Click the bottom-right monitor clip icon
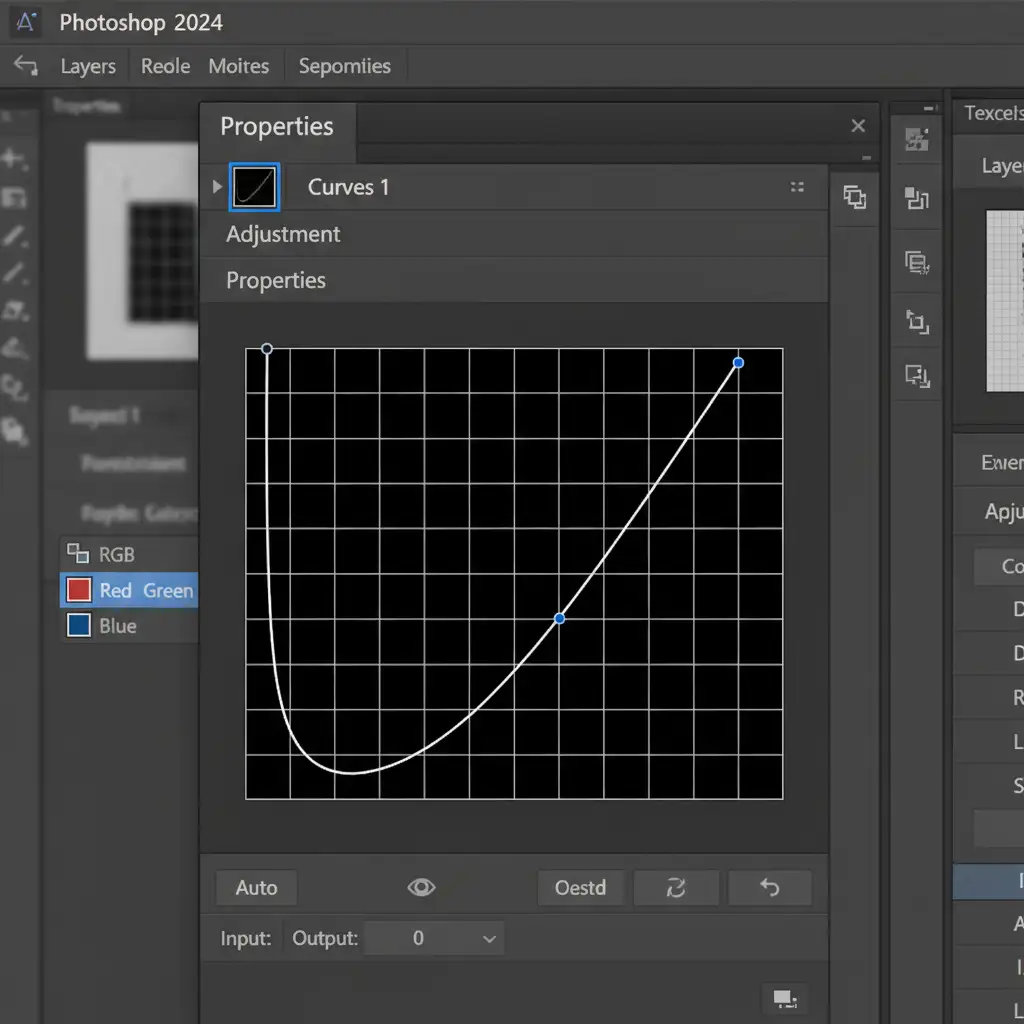The height and width of the screenshot is (1024, 1024). (x=785, y=998)
